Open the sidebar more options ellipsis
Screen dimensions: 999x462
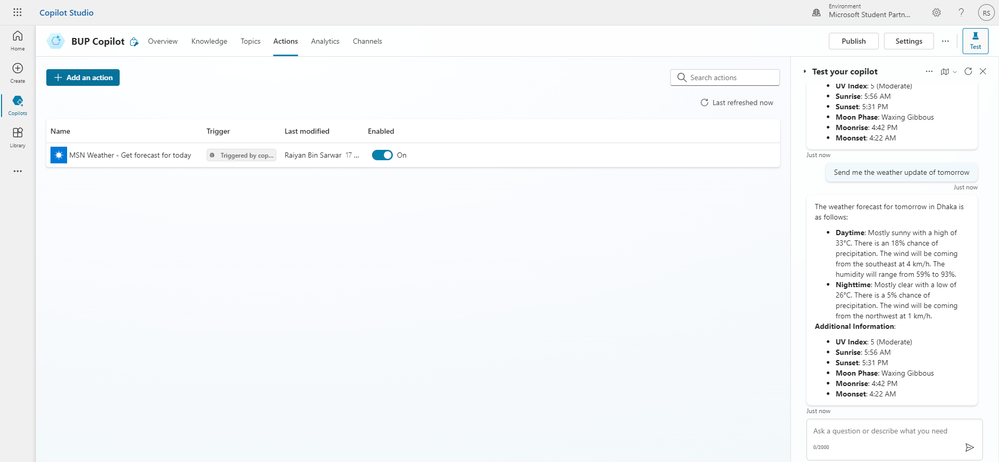click(18, 171)
